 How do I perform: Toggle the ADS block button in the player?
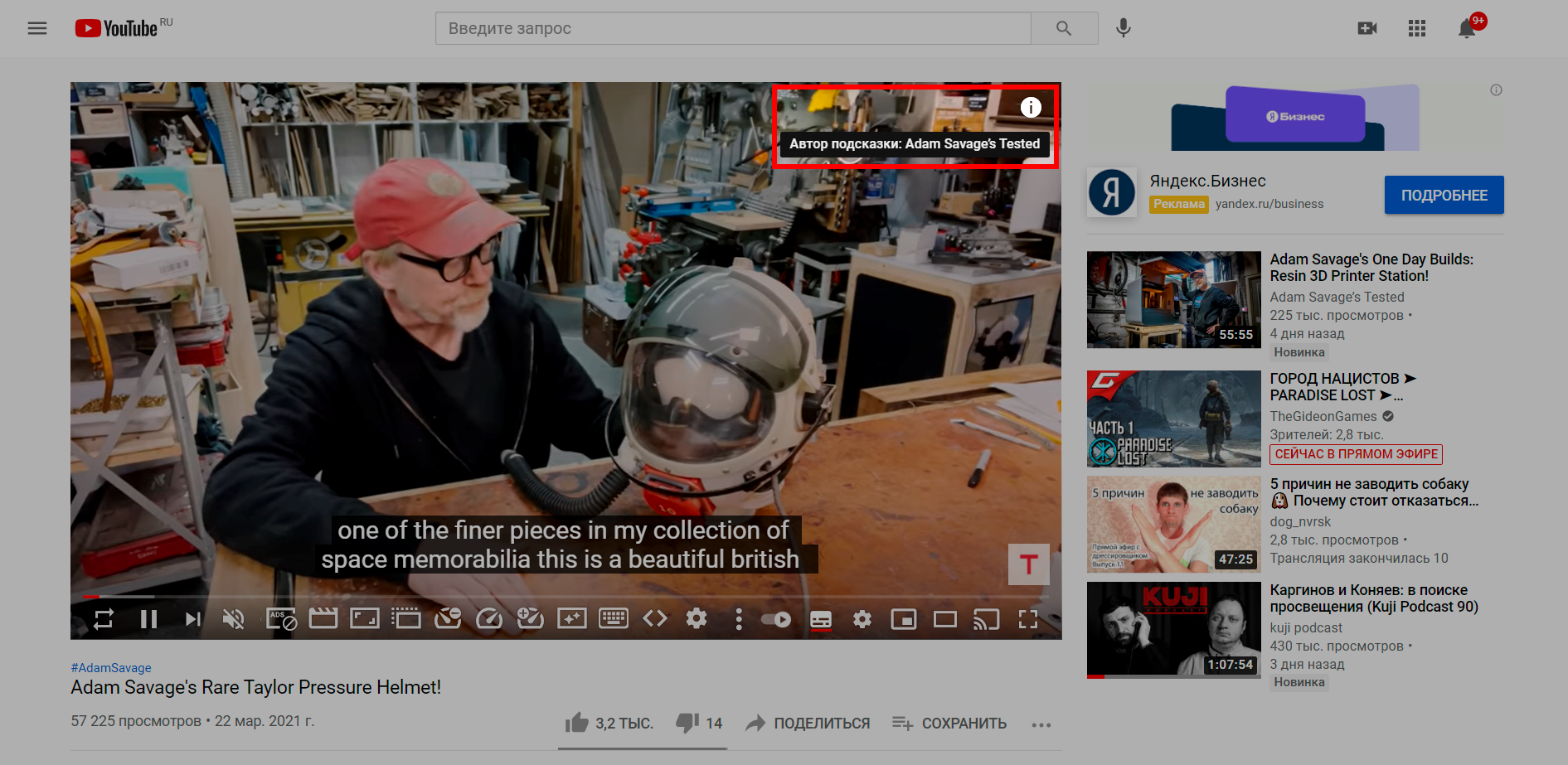(x=281, y=619)
